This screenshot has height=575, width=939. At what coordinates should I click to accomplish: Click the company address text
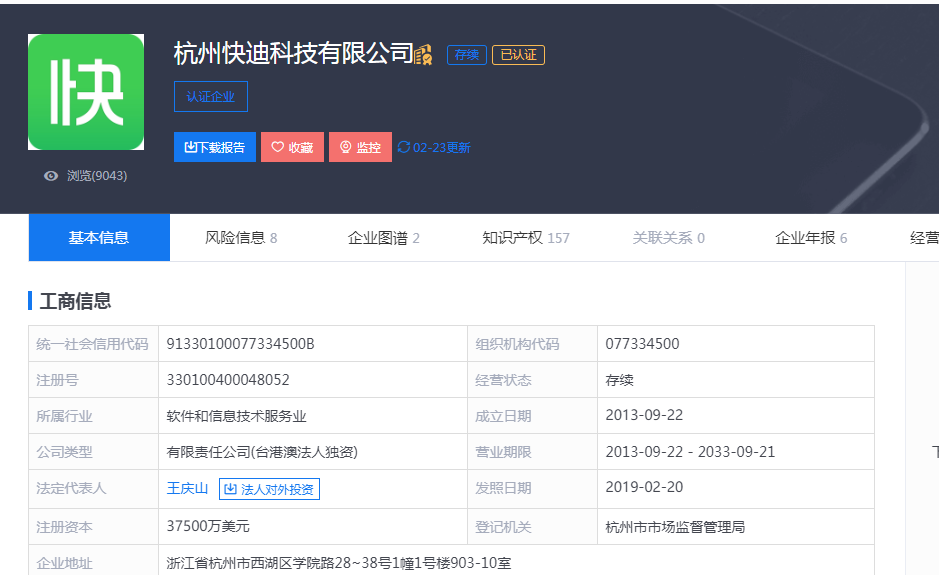coord(338,563)
